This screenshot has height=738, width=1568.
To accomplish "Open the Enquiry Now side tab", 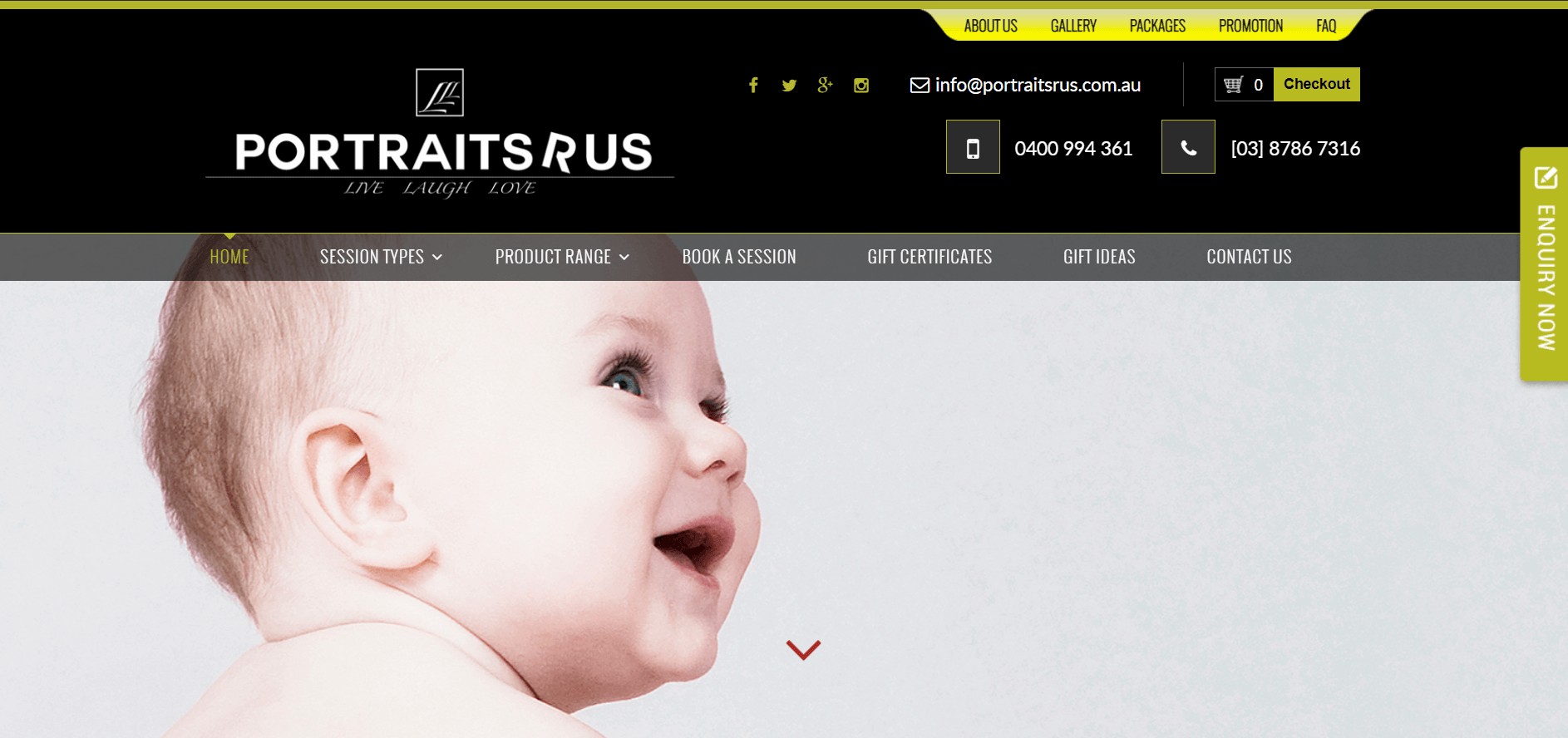I will tap(1545, 264).
